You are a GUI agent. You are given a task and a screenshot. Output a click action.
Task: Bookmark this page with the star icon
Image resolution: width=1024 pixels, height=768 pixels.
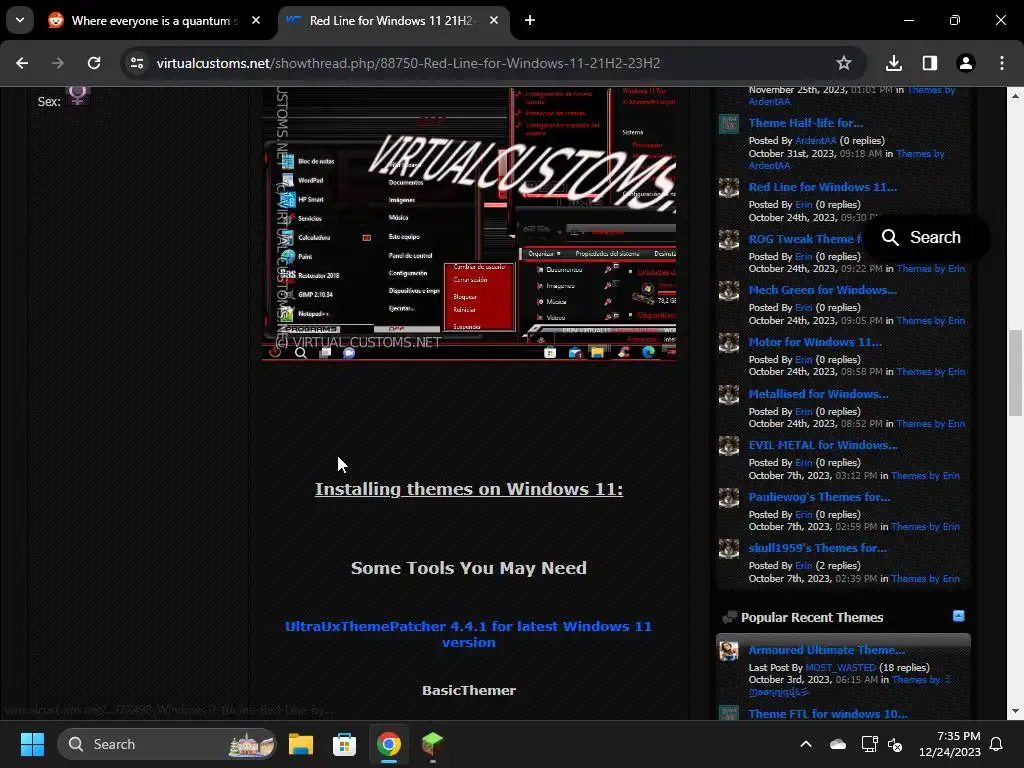[844, 63]
